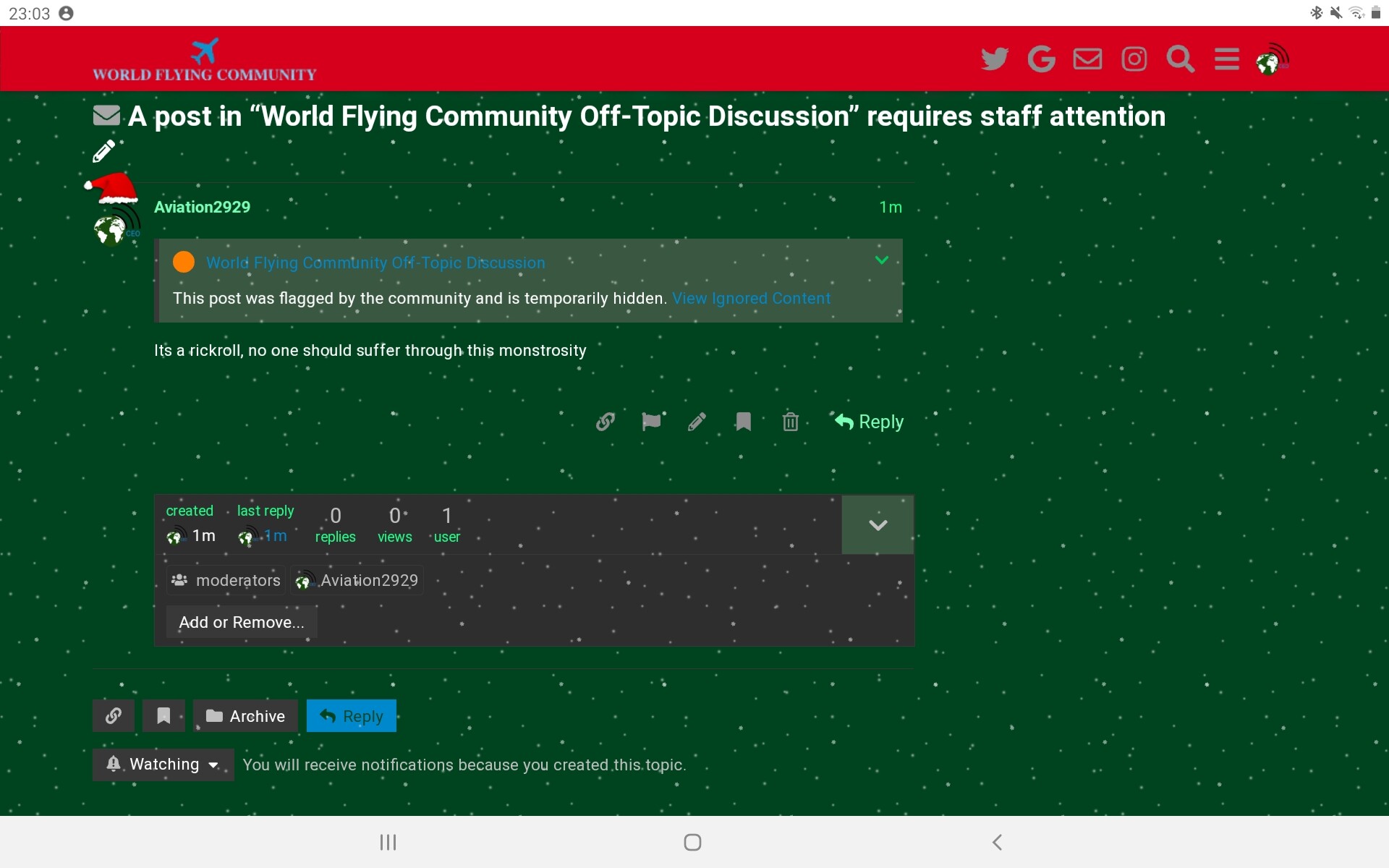The height and width of the screenshot is (868, 1389).
Task: Toggle topic bookmark in footer buttons
Action: [x=163, y=716]
